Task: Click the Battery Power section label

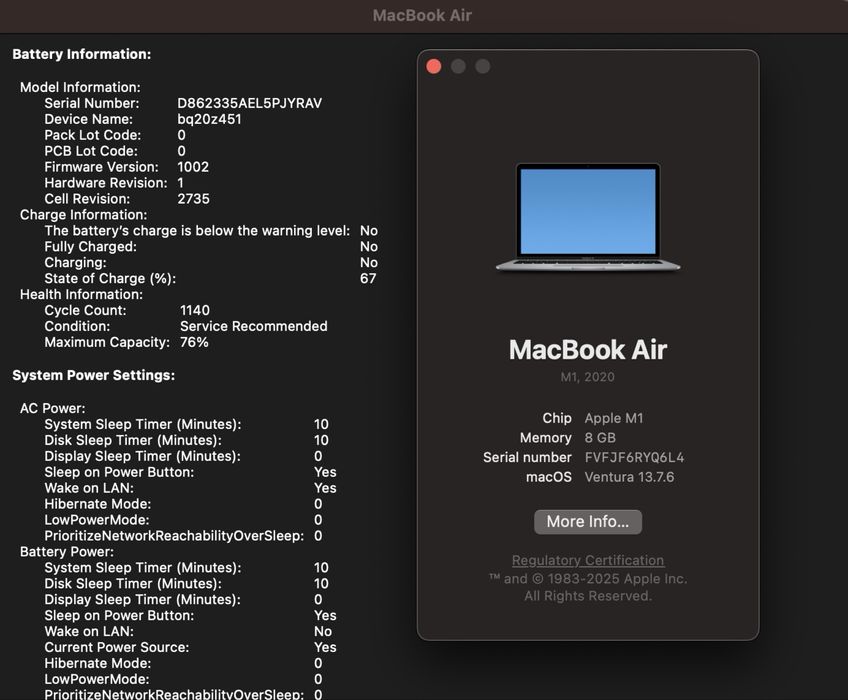Action: (67, 552)
